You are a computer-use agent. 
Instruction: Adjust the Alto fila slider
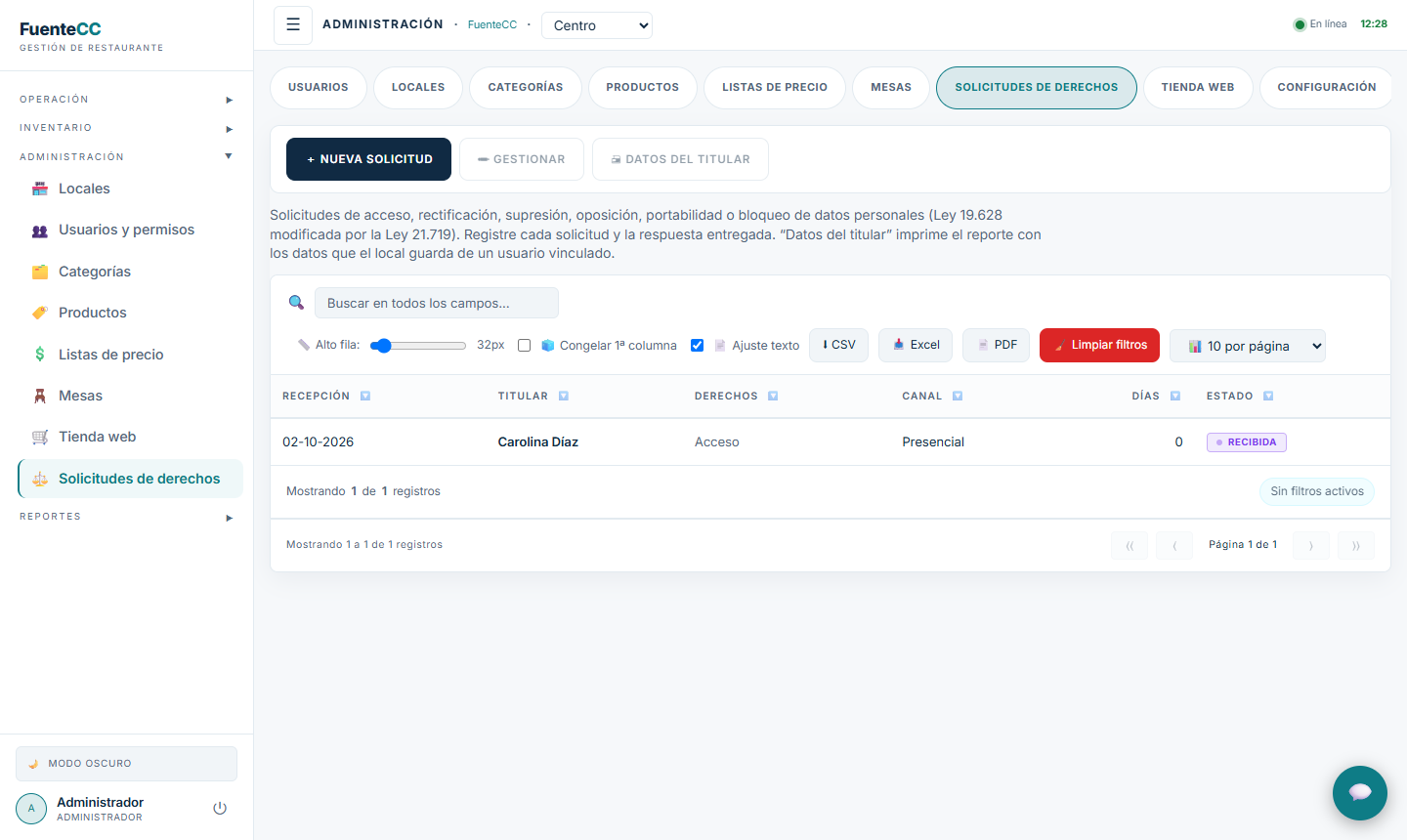coord(418,346)
